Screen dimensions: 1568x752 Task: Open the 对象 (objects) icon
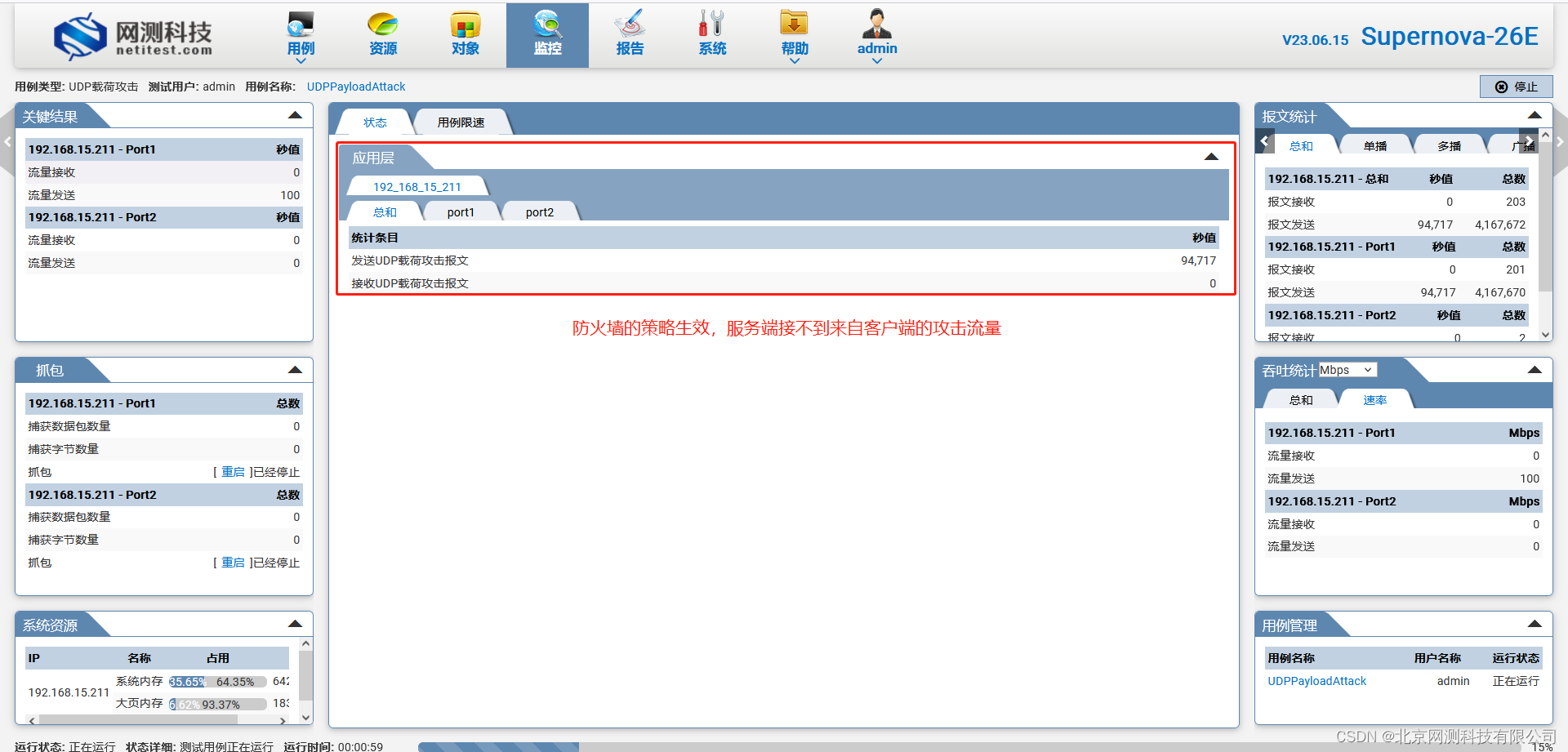465,24
